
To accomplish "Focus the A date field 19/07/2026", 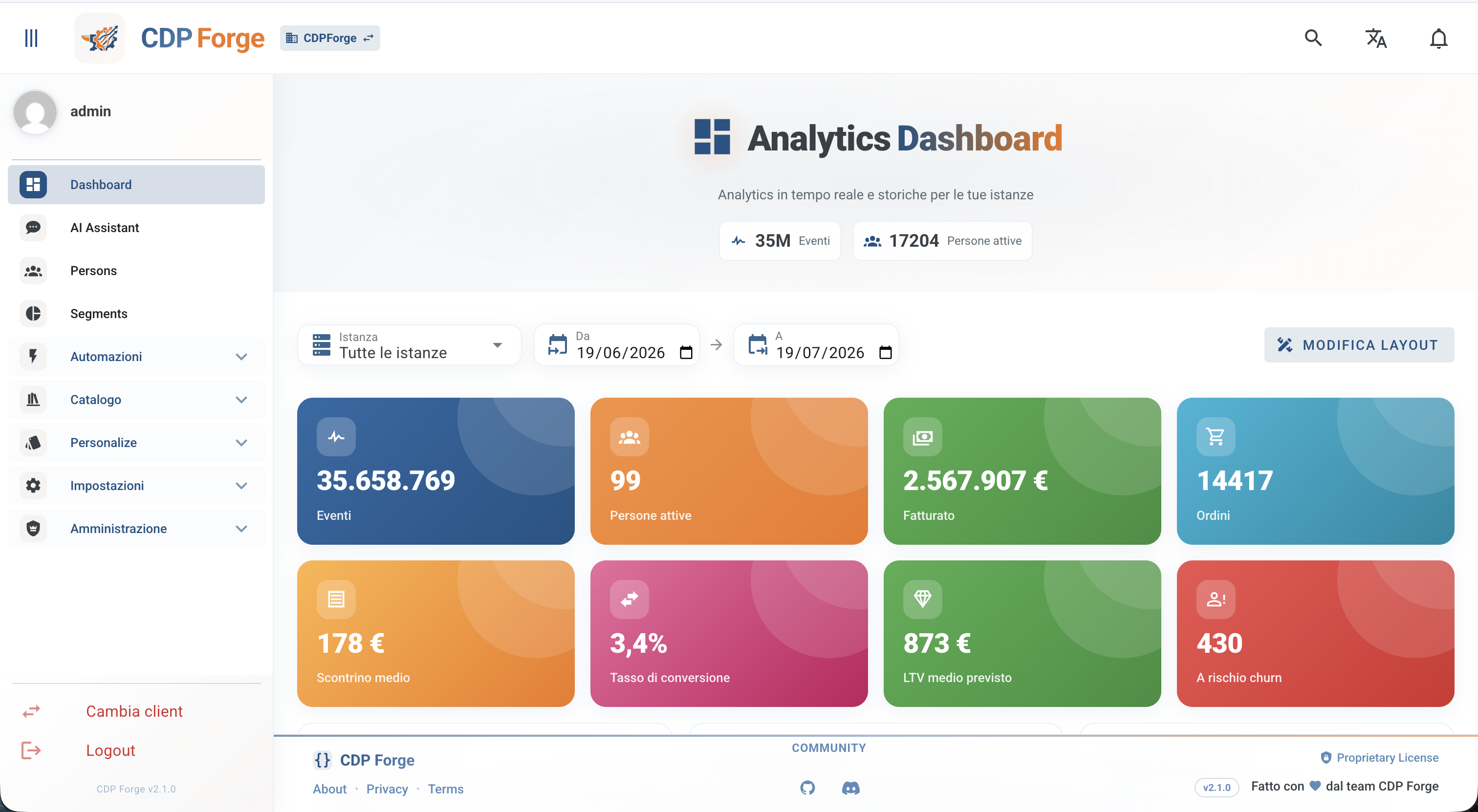I will [x=821, y=353].
